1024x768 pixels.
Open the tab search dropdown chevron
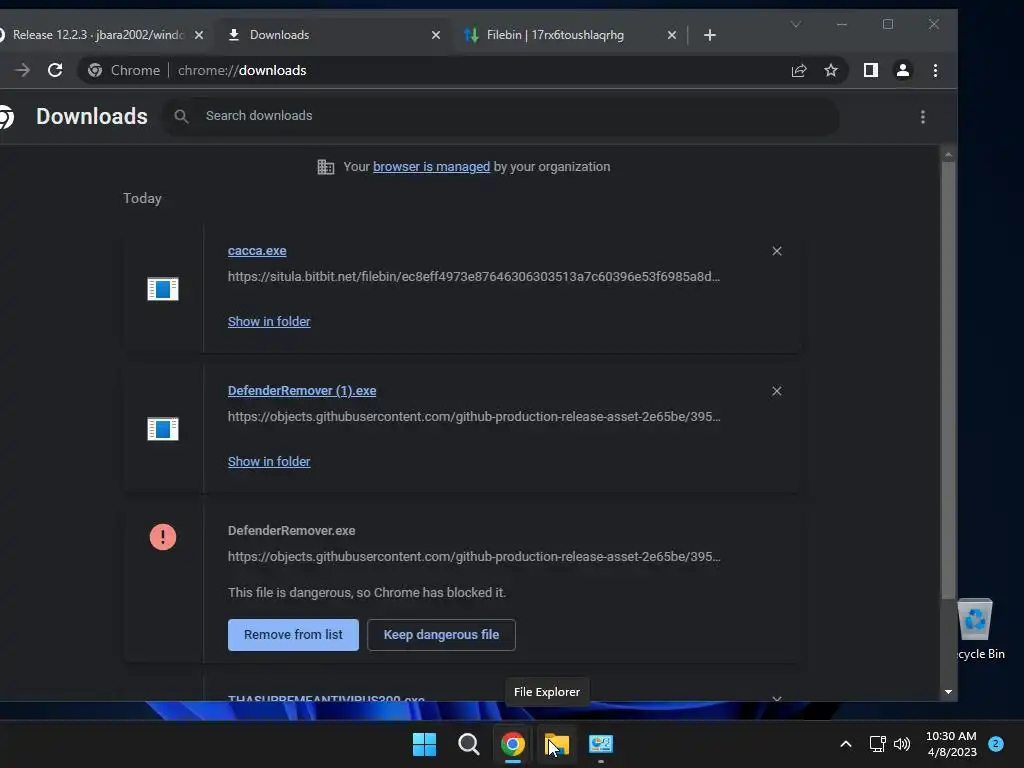[x=795, y=25]
